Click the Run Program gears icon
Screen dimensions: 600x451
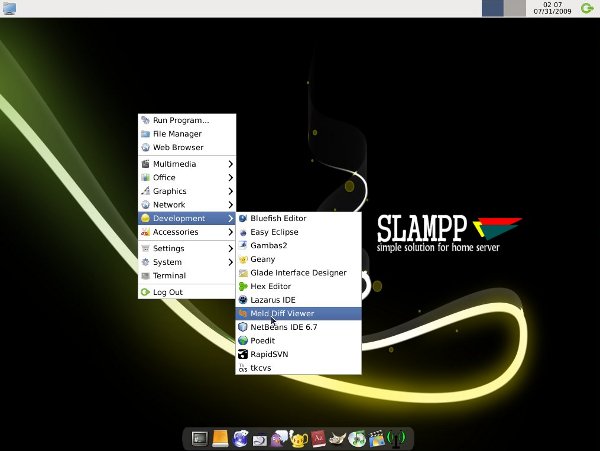pos(145,120)
